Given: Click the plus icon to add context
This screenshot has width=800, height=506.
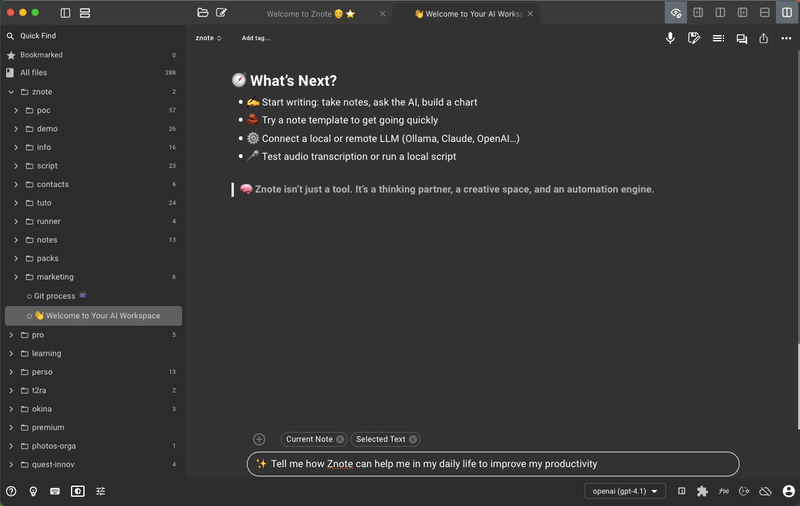Looking at the screenshot, I should (259, 439).
